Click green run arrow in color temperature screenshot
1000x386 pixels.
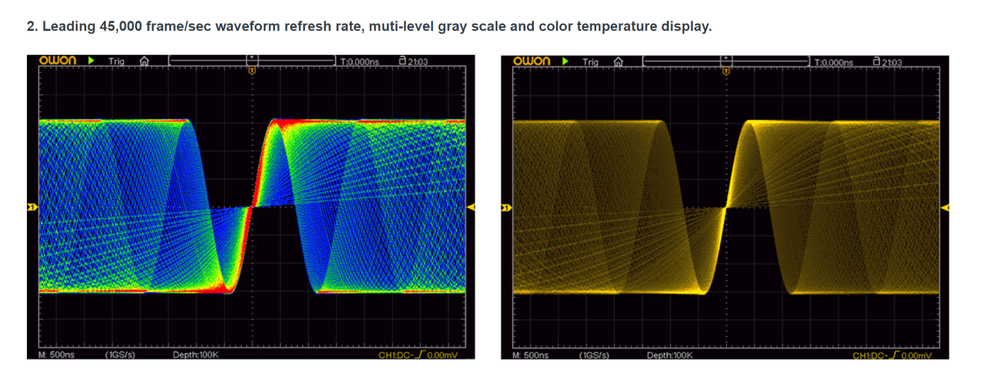pos(91,61)
